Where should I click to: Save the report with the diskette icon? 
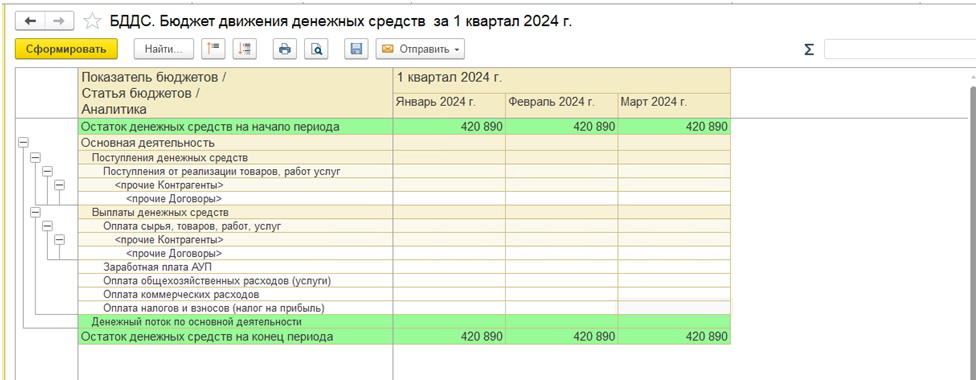357,49
